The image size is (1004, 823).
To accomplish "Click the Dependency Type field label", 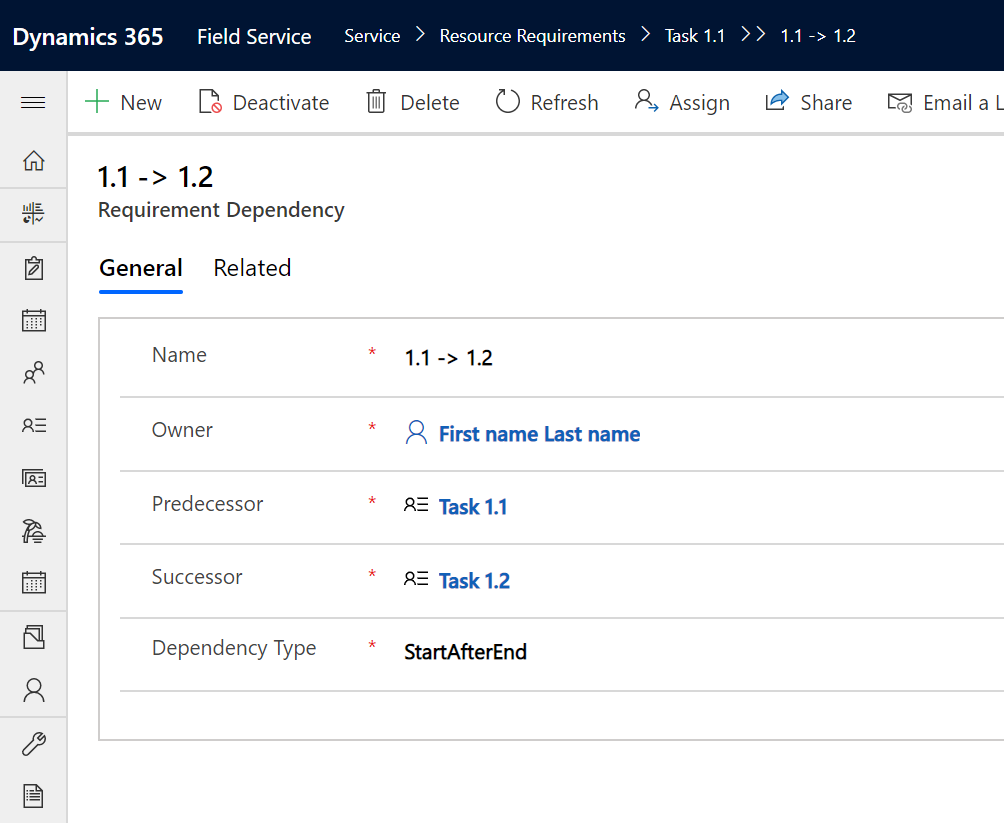I will pos(234,648).
